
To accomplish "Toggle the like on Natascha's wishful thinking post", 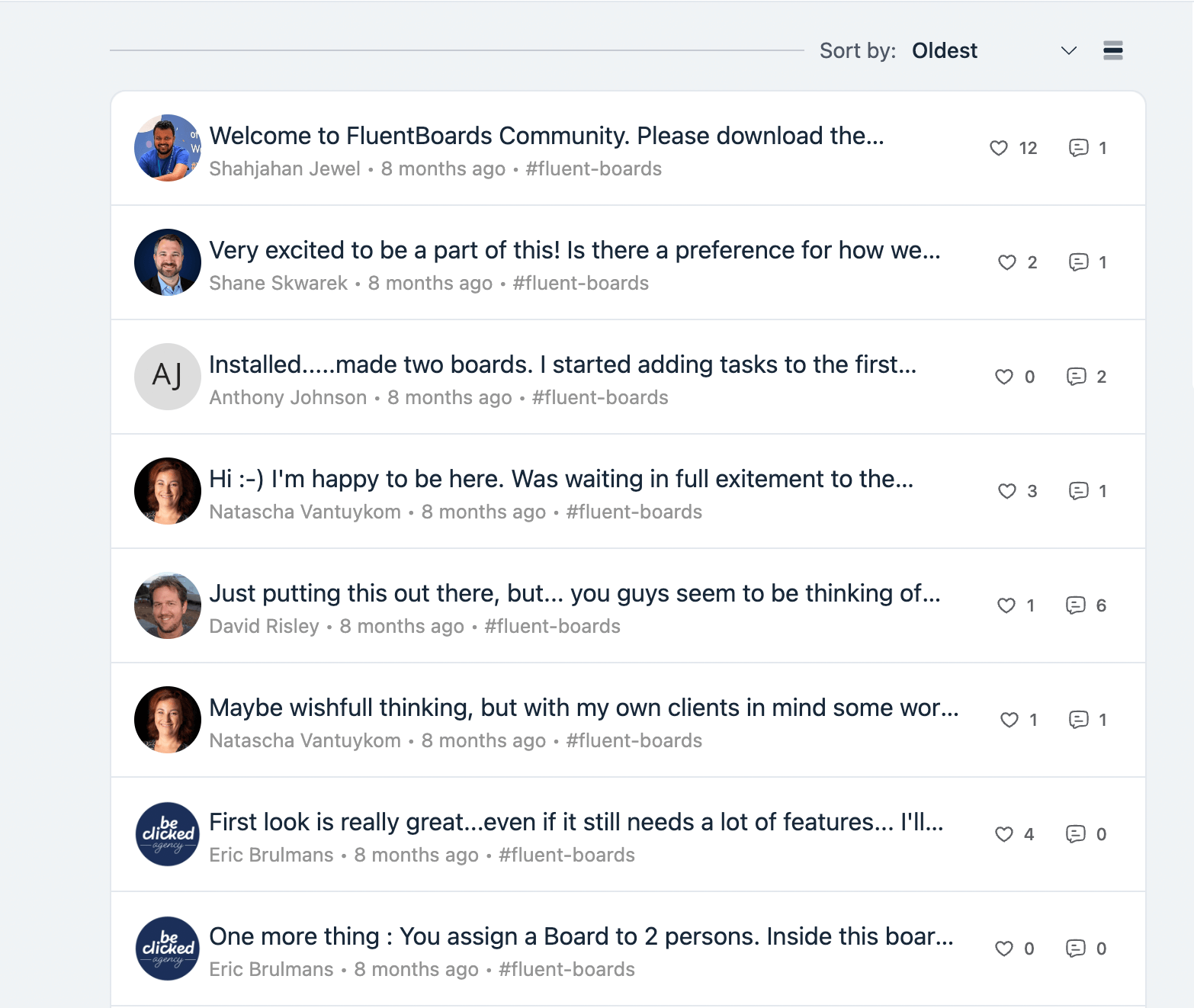I will pos(1008,720).
